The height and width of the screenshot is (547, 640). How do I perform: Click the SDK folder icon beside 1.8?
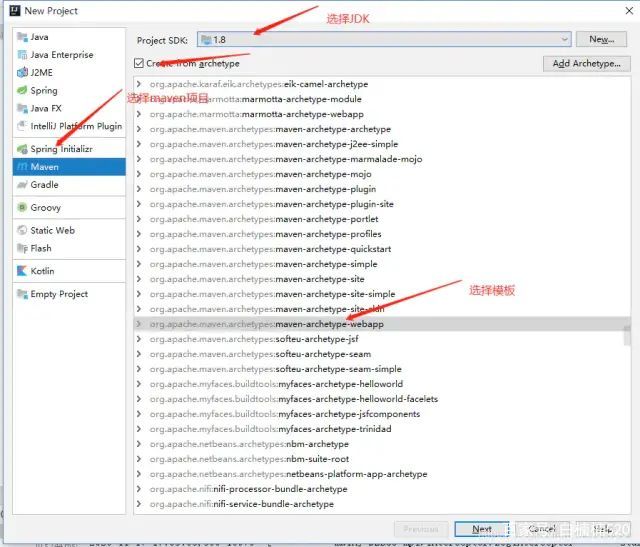tap(206, 40)
